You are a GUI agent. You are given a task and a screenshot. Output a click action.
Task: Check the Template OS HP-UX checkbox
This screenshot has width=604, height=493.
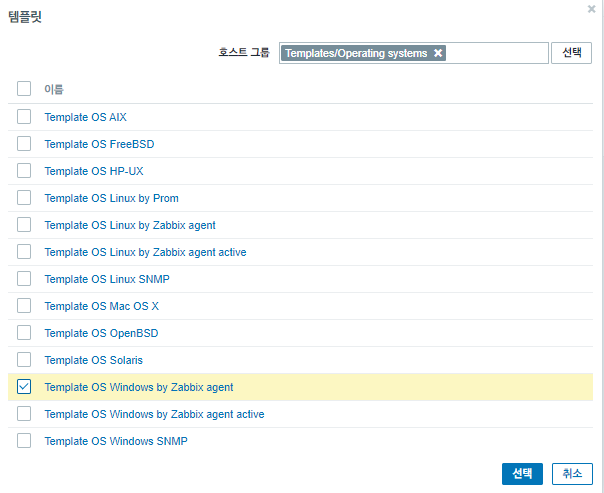tap(24, 171)
